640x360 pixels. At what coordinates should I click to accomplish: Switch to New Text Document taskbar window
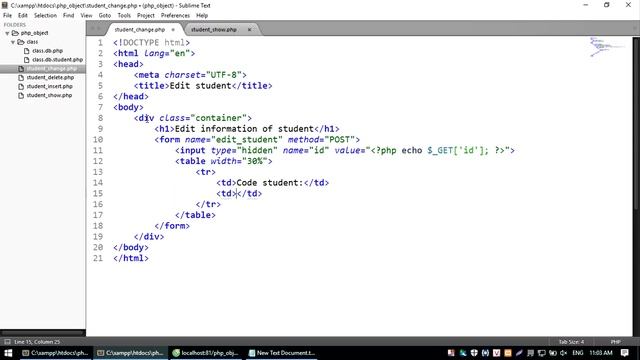point(282,353)
